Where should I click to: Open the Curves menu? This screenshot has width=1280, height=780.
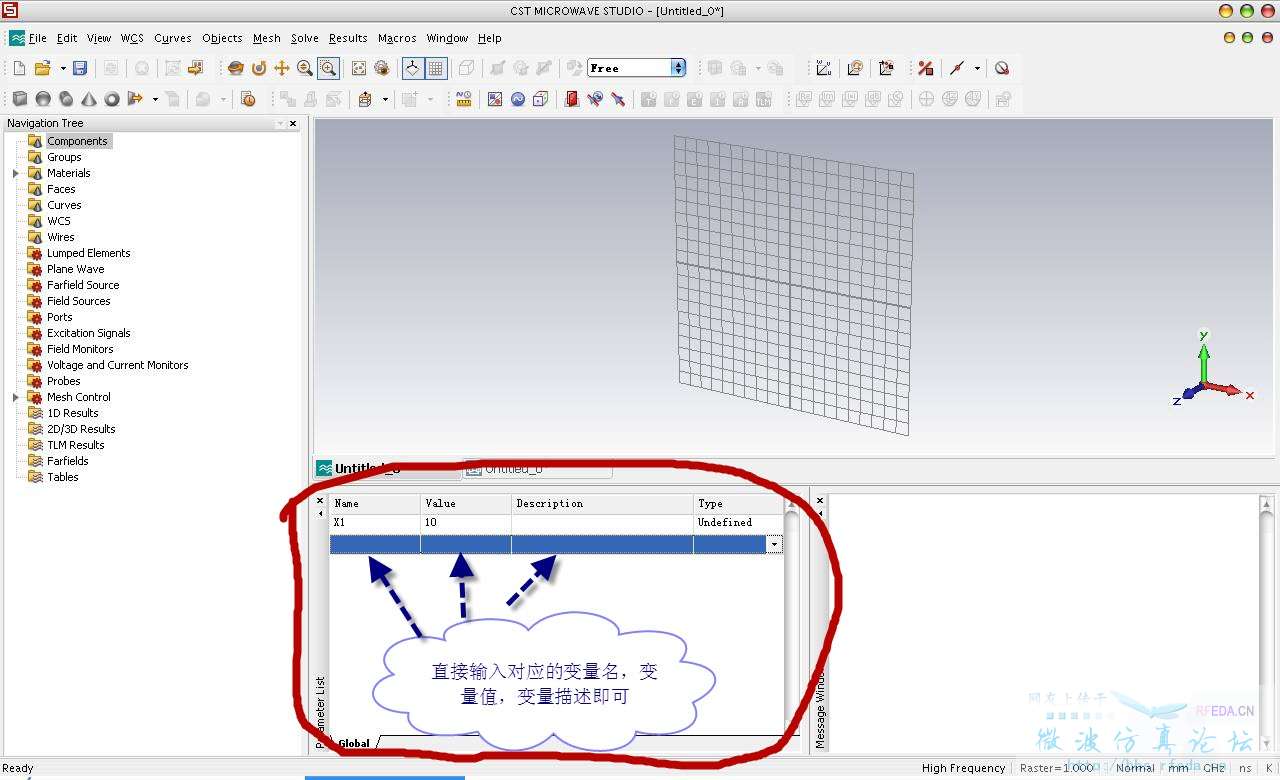point(172,38)
